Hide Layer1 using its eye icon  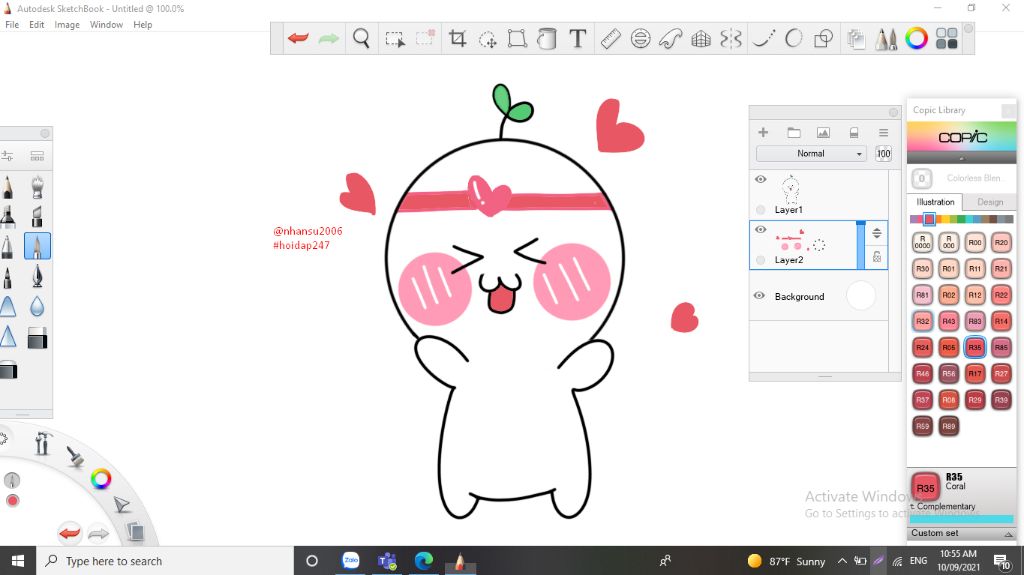point(760,179)
